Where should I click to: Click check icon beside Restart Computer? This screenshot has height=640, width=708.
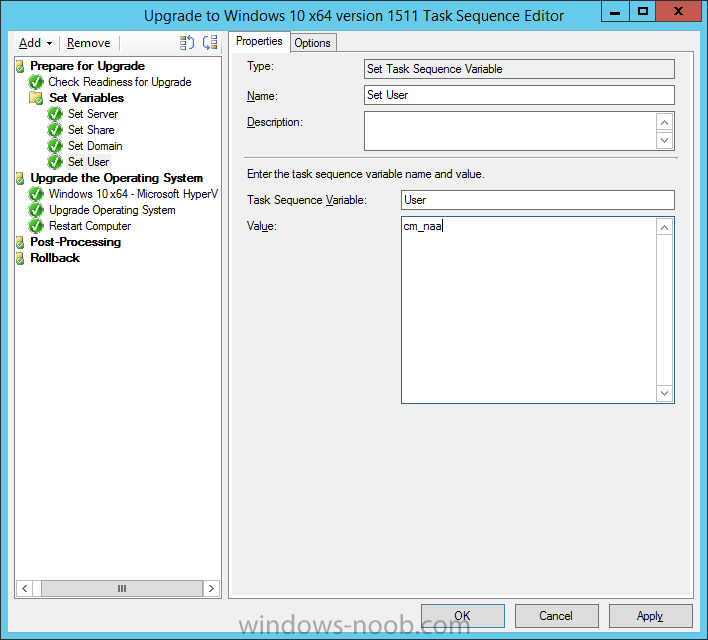pyautogui.click(x=36, y=226)
